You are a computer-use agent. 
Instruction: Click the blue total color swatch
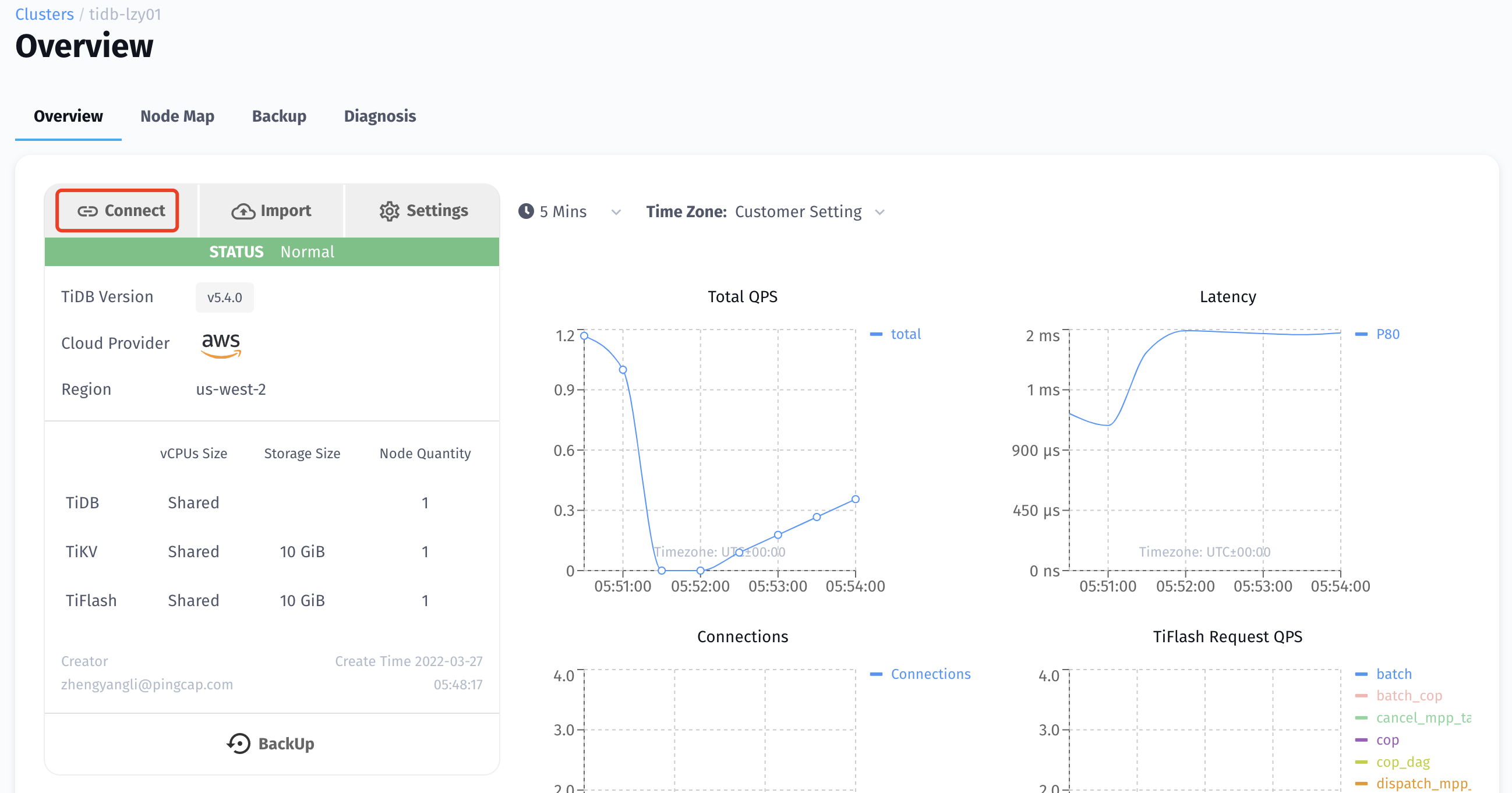(876, 334)
